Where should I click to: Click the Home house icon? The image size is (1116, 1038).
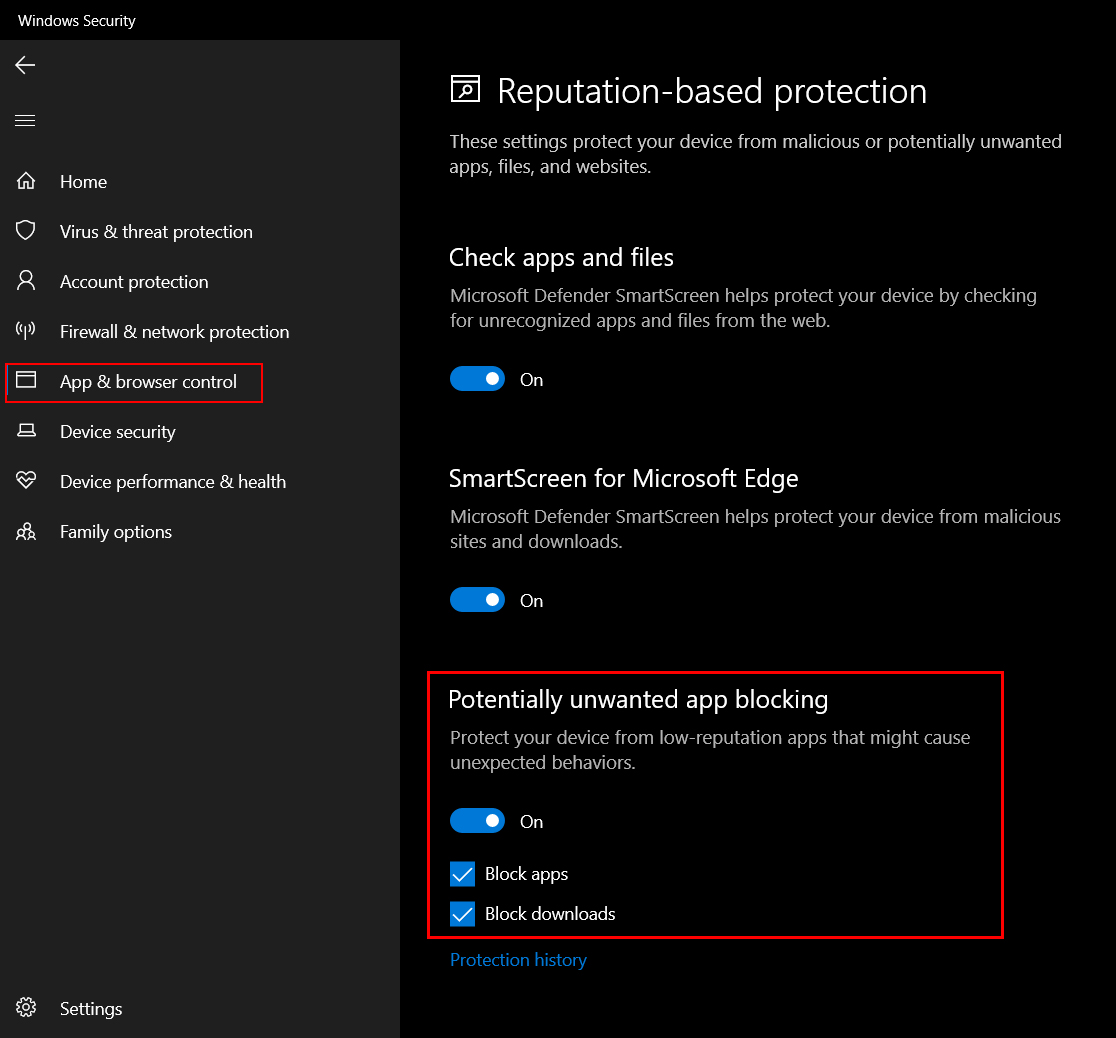coord(26,181)
